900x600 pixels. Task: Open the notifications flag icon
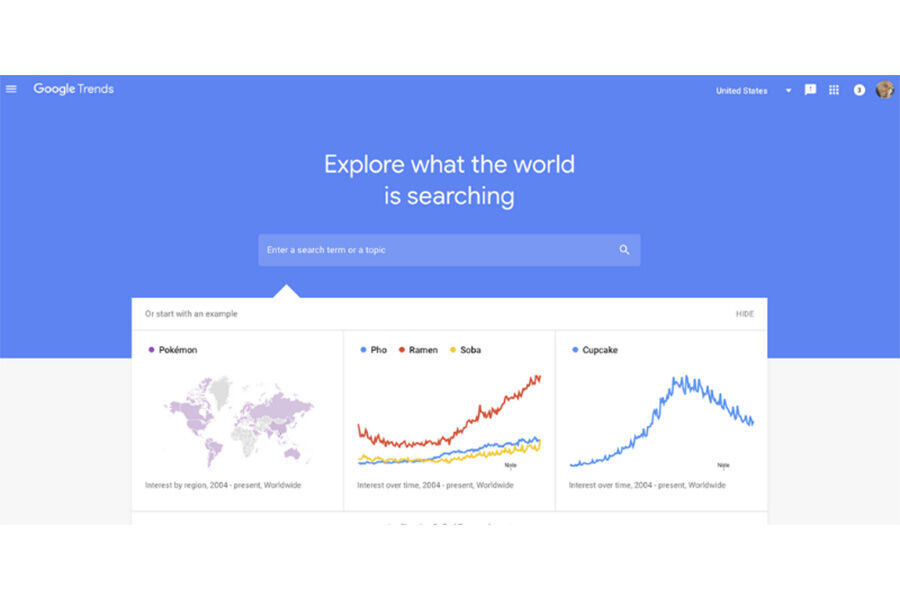pyautogui.click(x=809, y=90)
